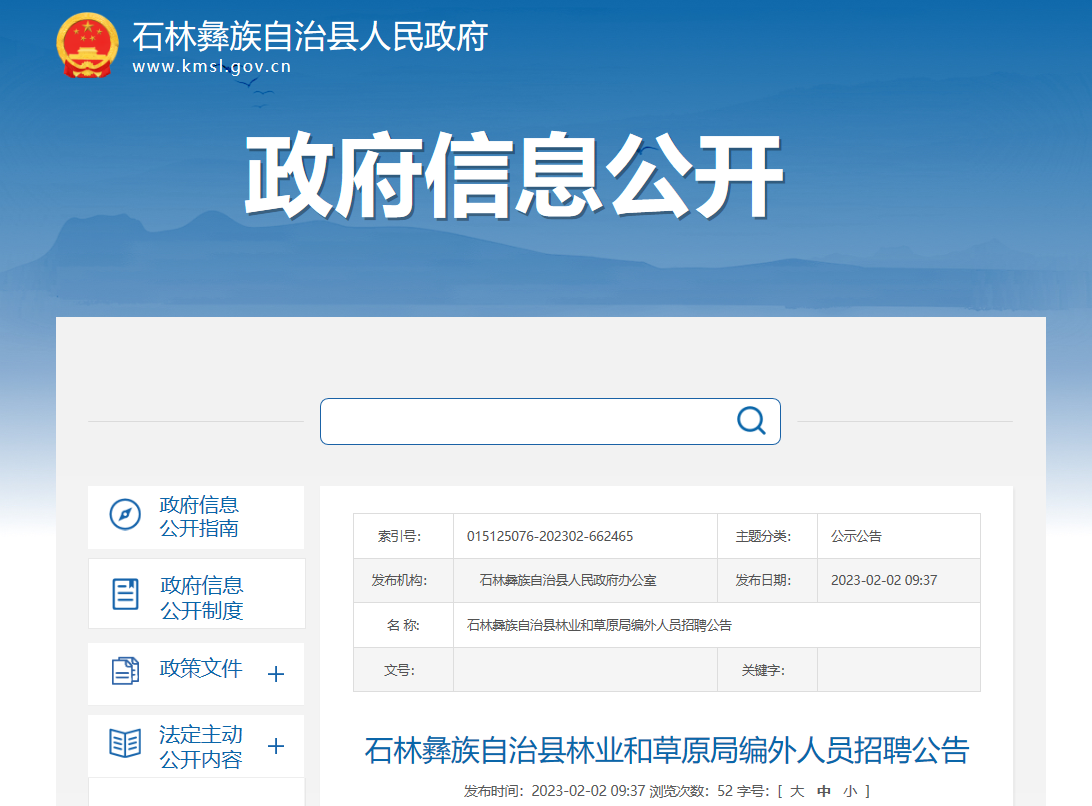Expand 法定主动公开内容 with its plus sign
This screenshot has height=806, width=1092.
(x=276, y=747)
